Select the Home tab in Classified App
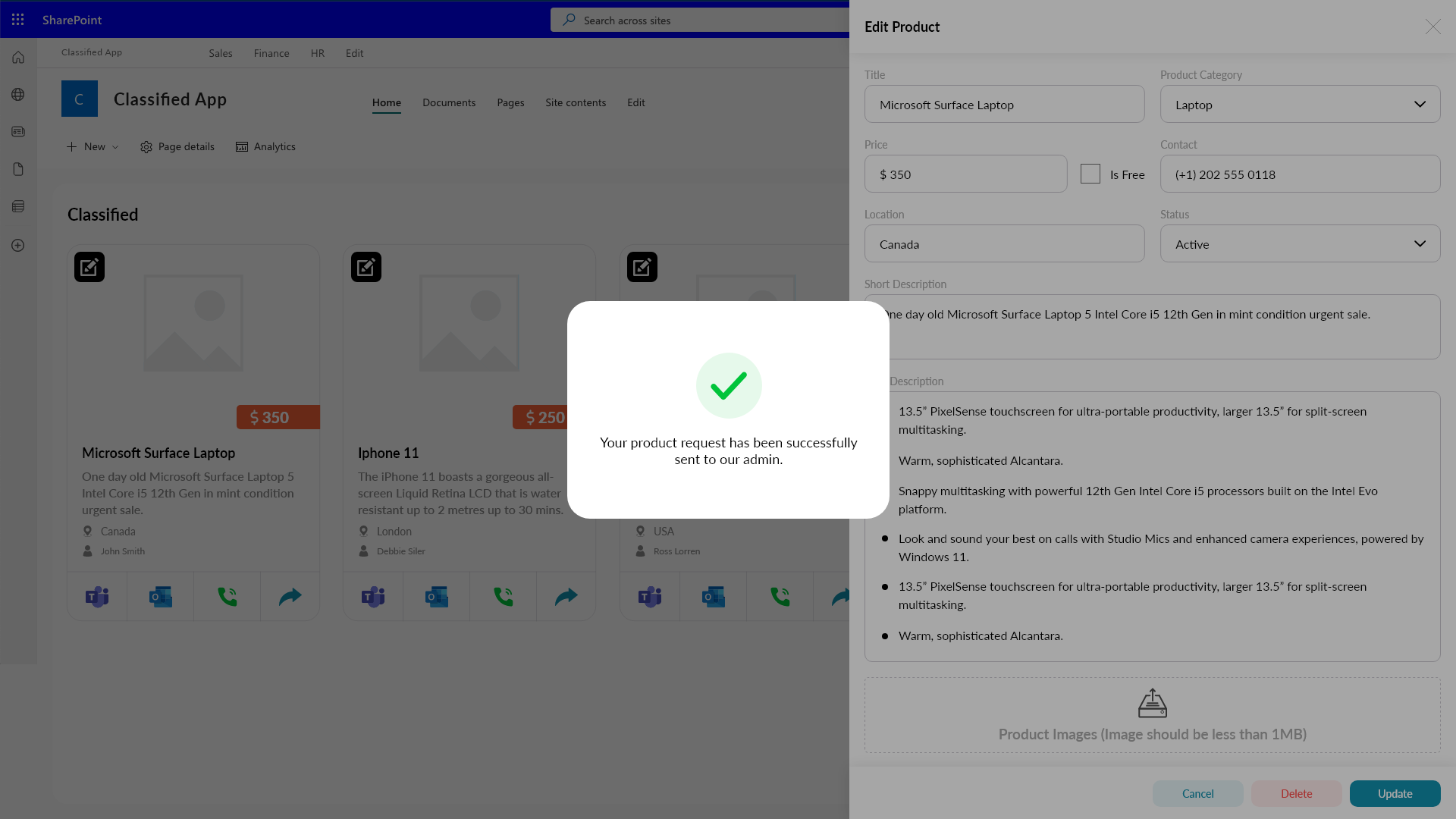1456x819 pixels. pyautogui.click(x=386, y=102)
